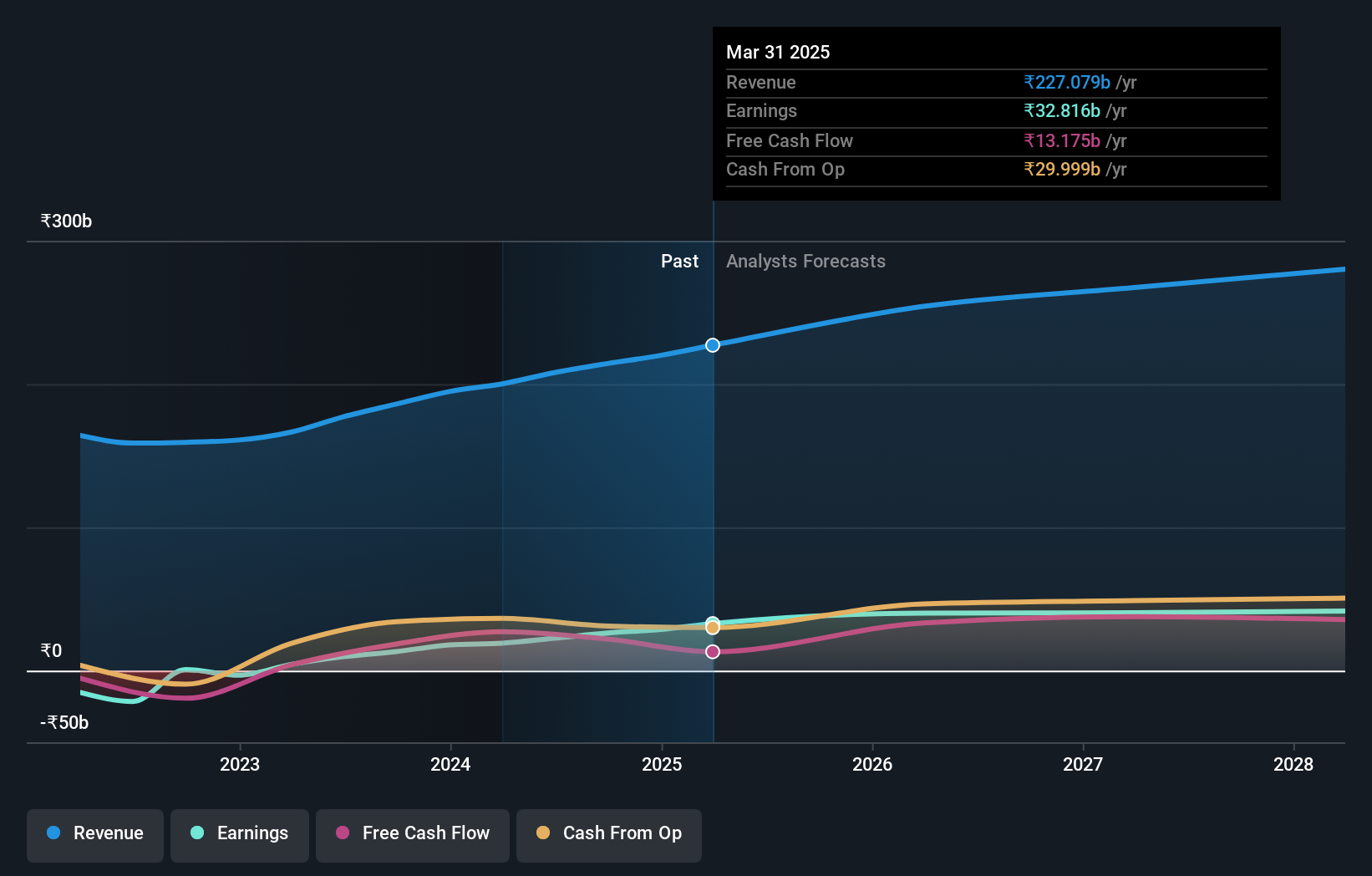The image size is (1372, 876).
Task: Select the Revenue data point marker at 2025
Action: [x=713, y=345]
